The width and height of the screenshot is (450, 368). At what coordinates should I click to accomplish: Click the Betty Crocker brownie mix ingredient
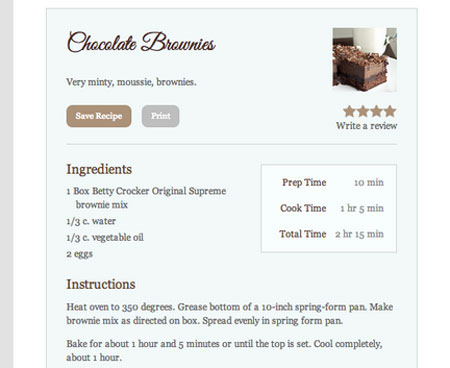146,198
